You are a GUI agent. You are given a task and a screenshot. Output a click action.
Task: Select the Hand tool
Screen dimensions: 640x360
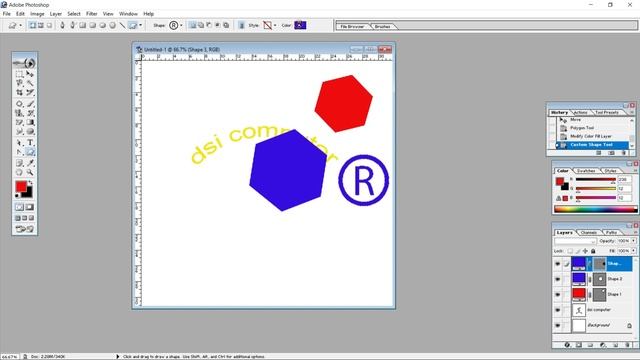pos(19,173)
